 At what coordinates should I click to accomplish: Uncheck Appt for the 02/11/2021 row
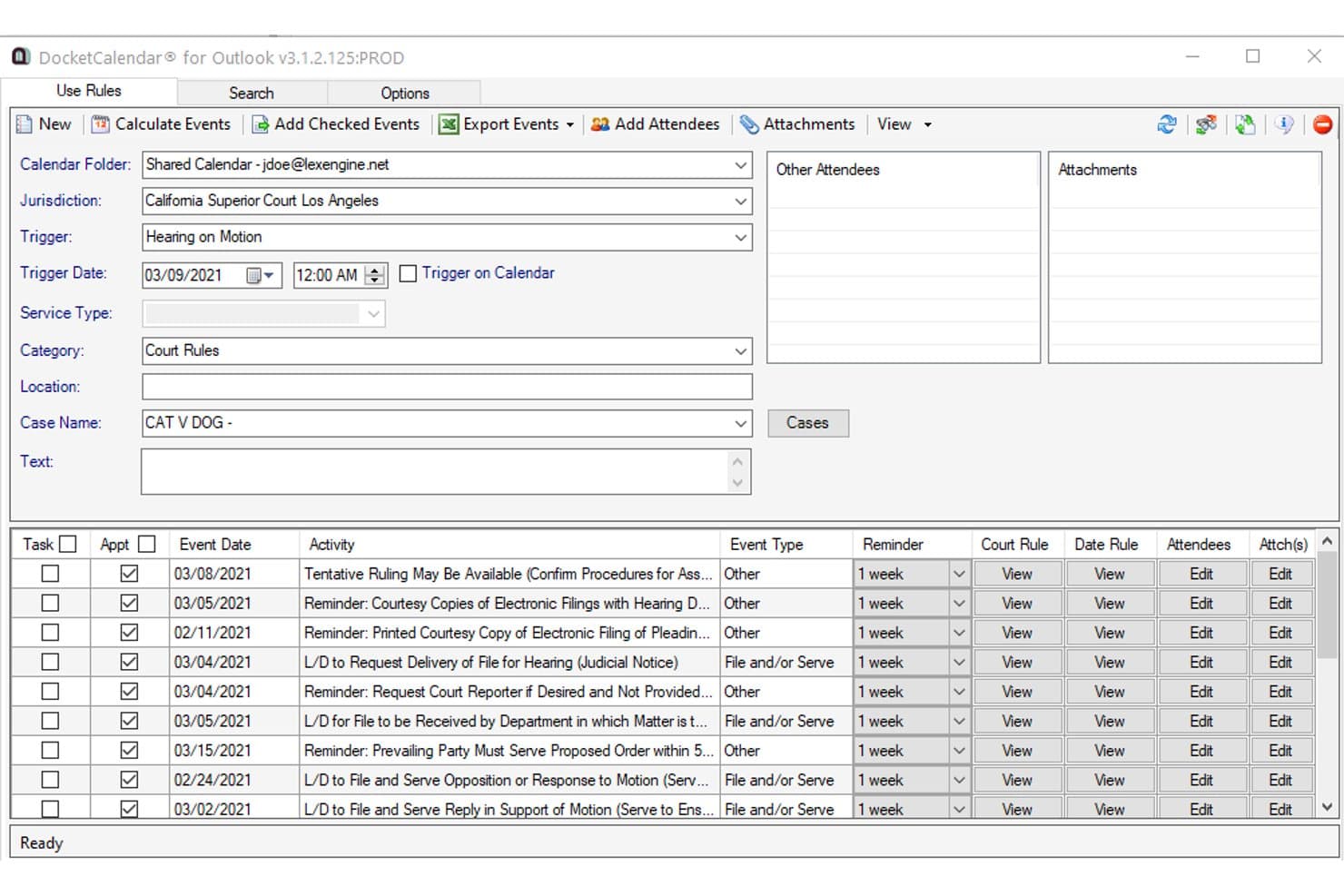129,633
